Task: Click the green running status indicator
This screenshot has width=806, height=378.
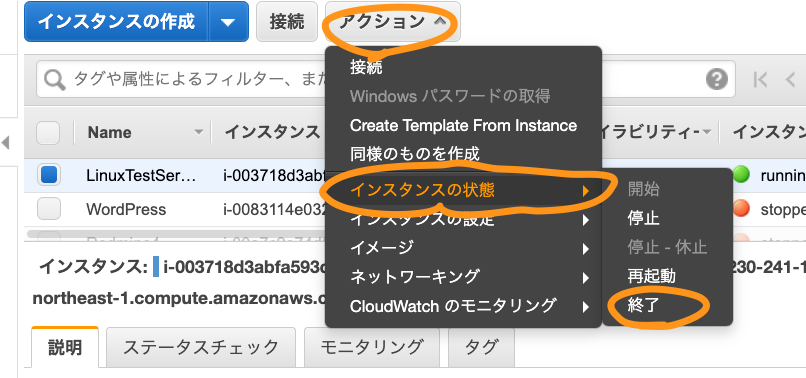Action: coord(742,175)
